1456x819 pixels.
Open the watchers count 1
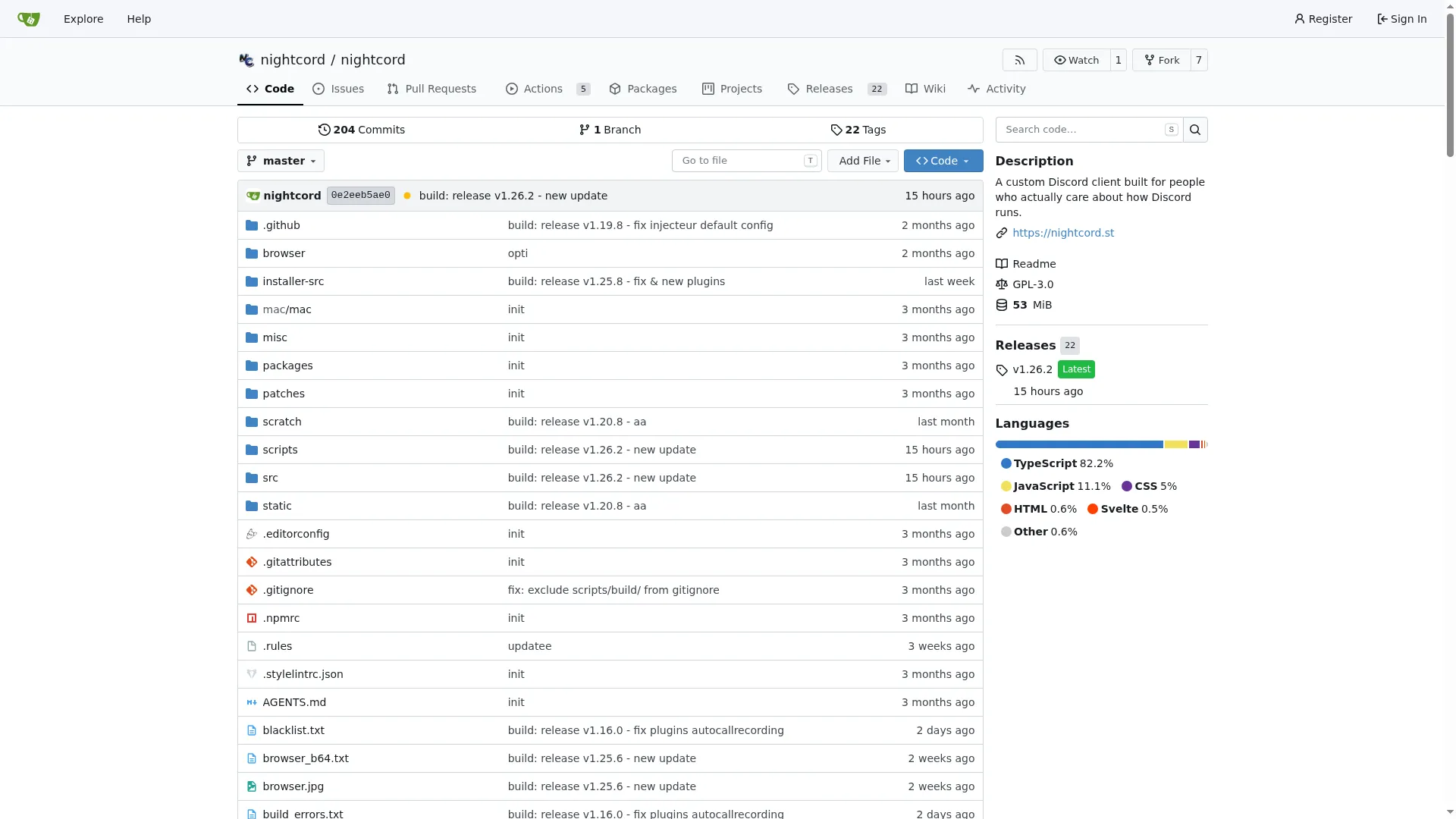(1119, 60)
